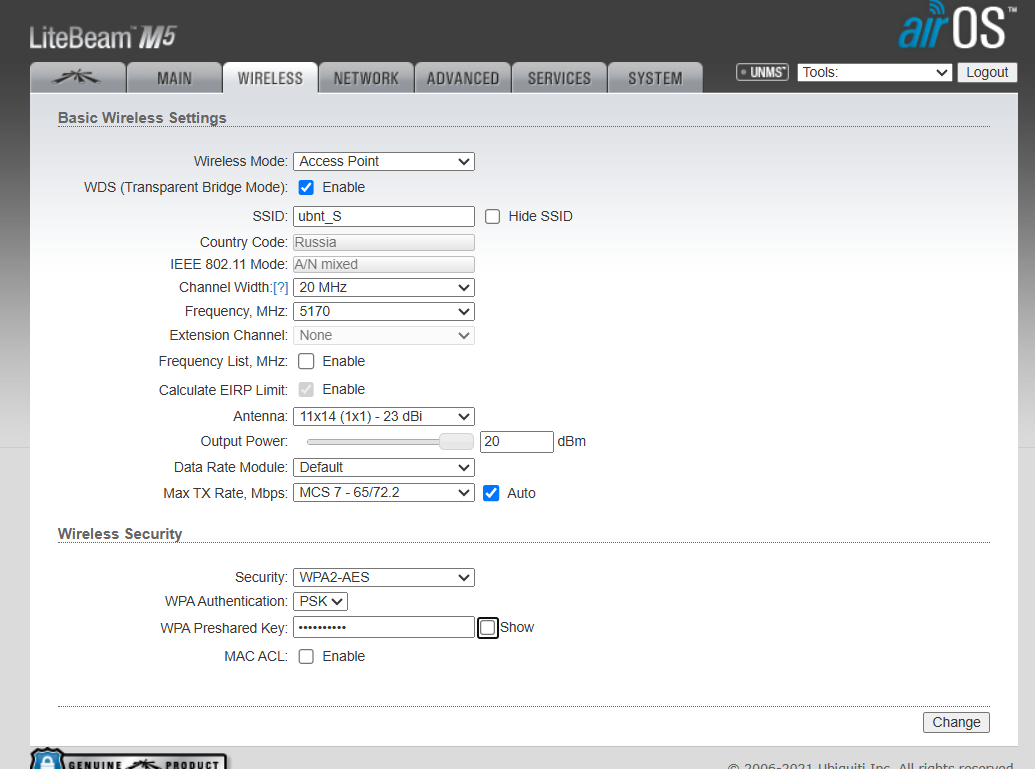Click the Output Power slider handle
Screen dimensions: 1035x769
tap(457, 442)
